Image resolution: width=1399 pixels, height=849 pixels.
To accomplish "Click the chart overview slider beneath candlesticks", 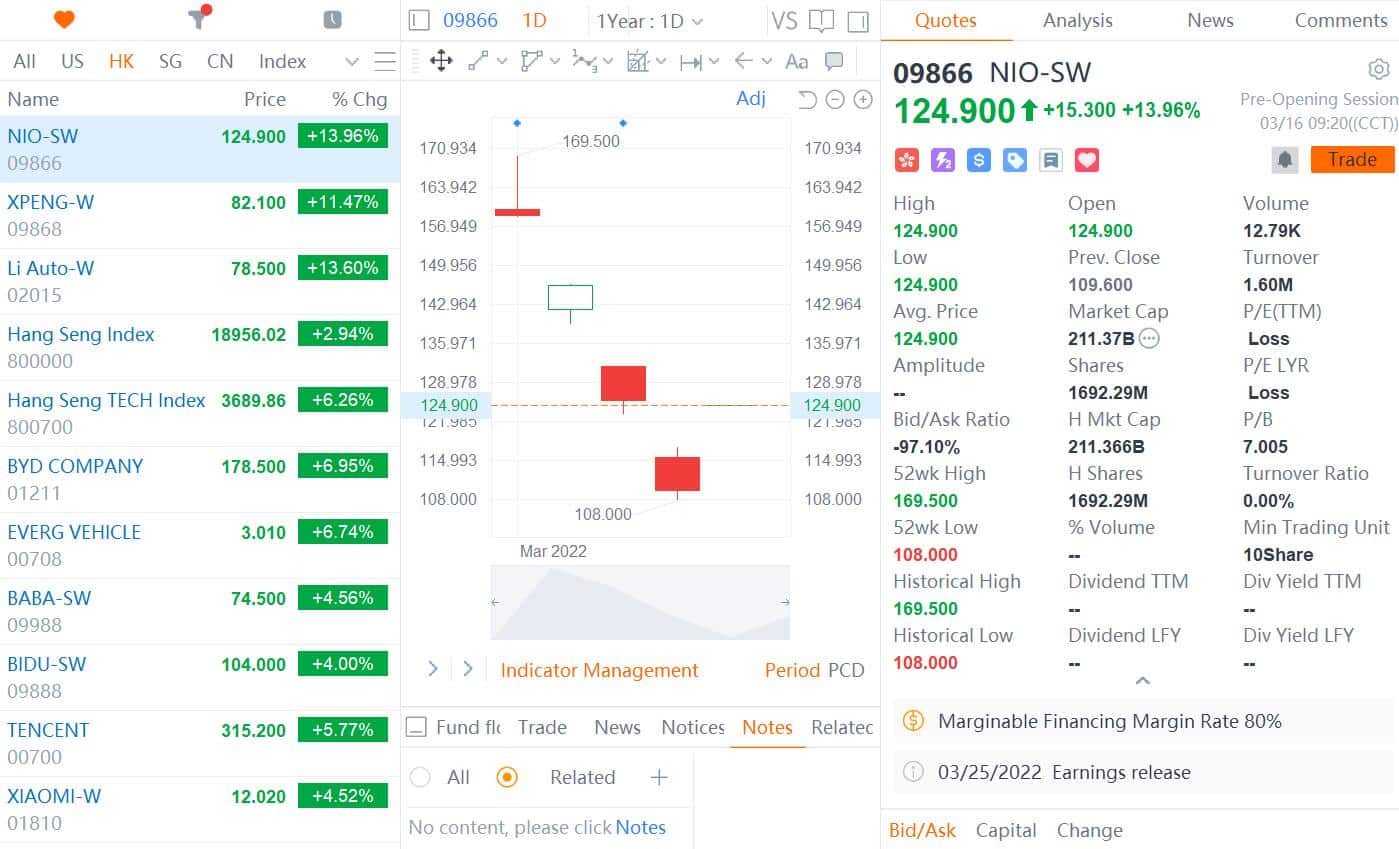I will click(639, 602).
